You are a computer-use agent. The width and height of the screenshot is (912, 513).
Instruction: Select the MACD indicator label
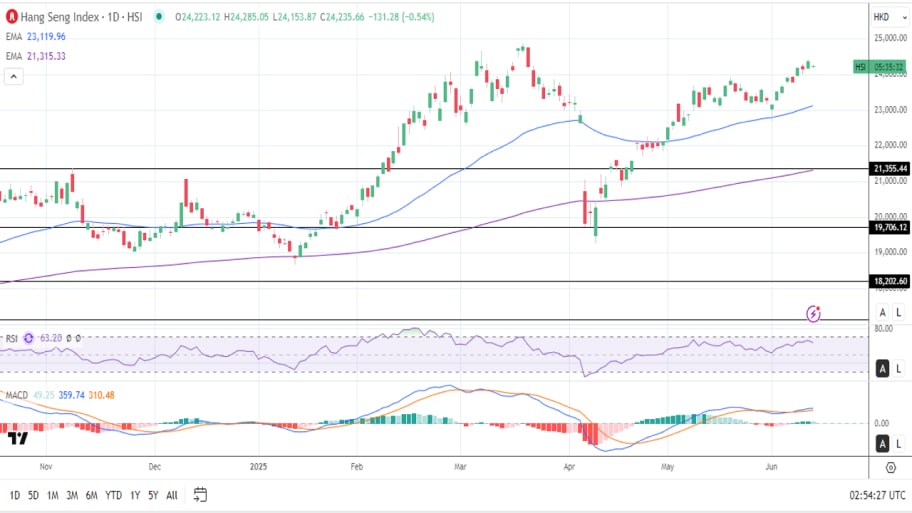coord(17,395)
